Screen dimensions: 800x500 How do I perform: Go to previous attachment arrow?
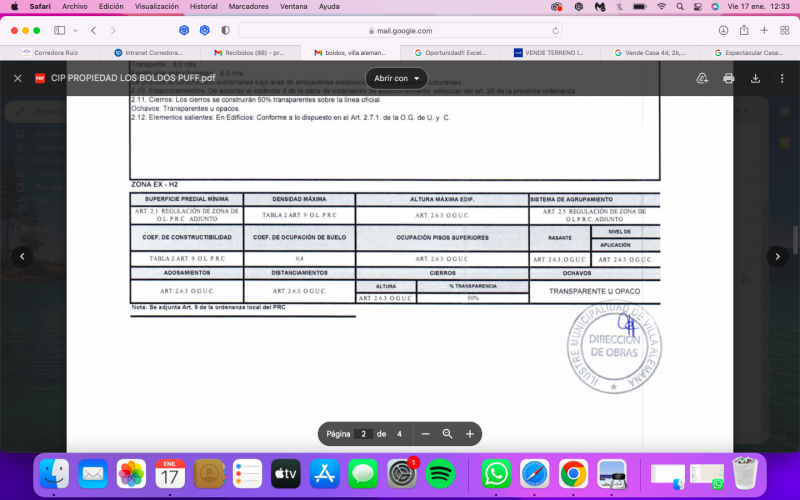coord(22,257)
